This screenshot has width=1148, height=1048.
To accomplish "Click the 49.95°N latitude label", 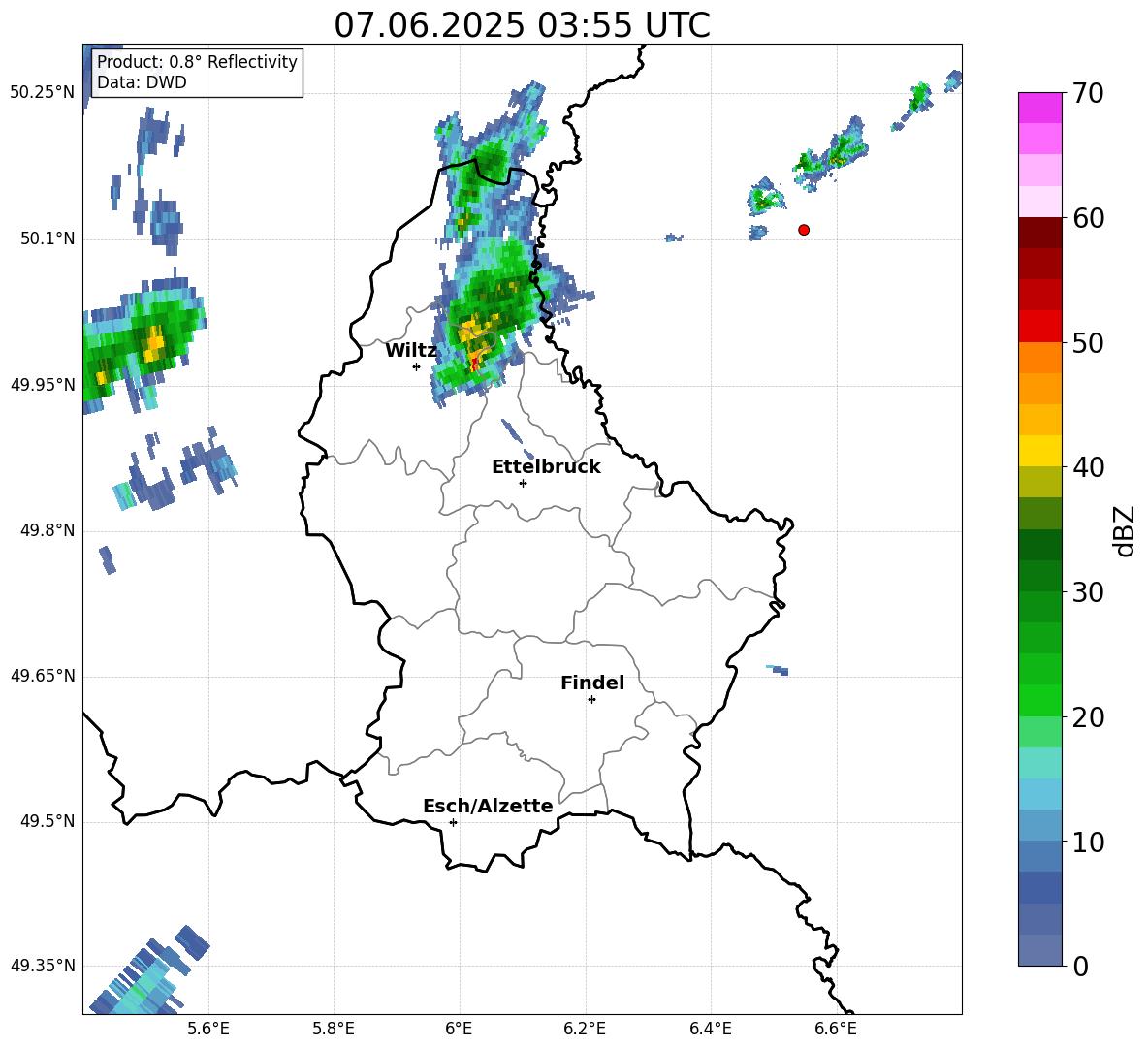I will click(43, 384).
